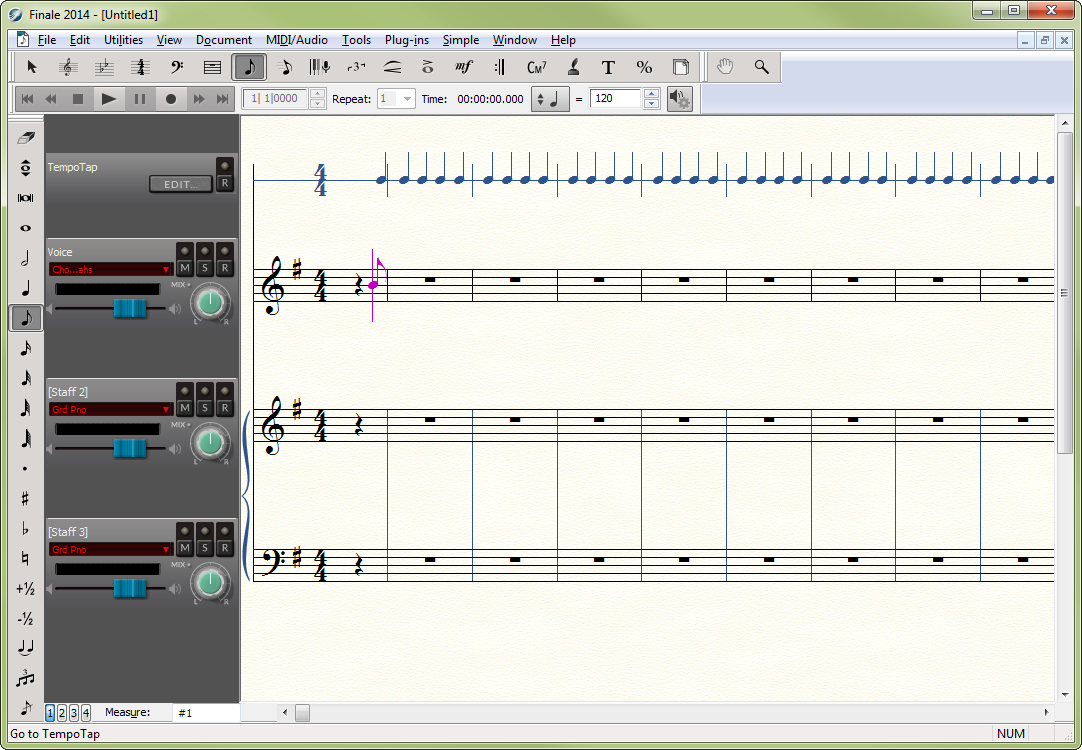
Task: Open the Utilities menu
Action: coord(124,40)
